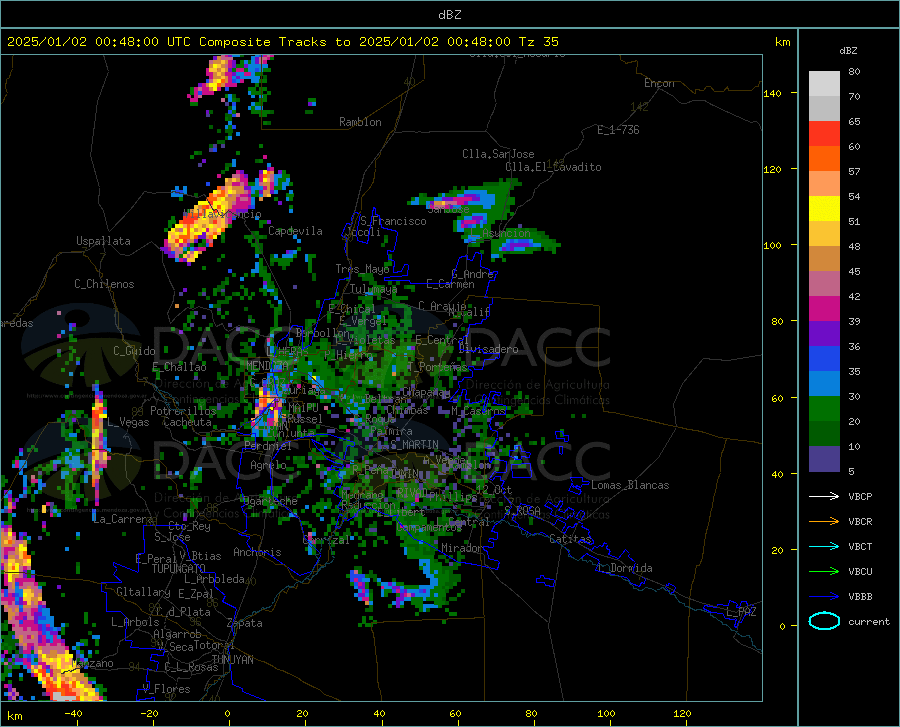Viewport: 900px width, 727px height.
Task: Click the 'km' label at bottom-left corner
Action: (x=14, y=716)
